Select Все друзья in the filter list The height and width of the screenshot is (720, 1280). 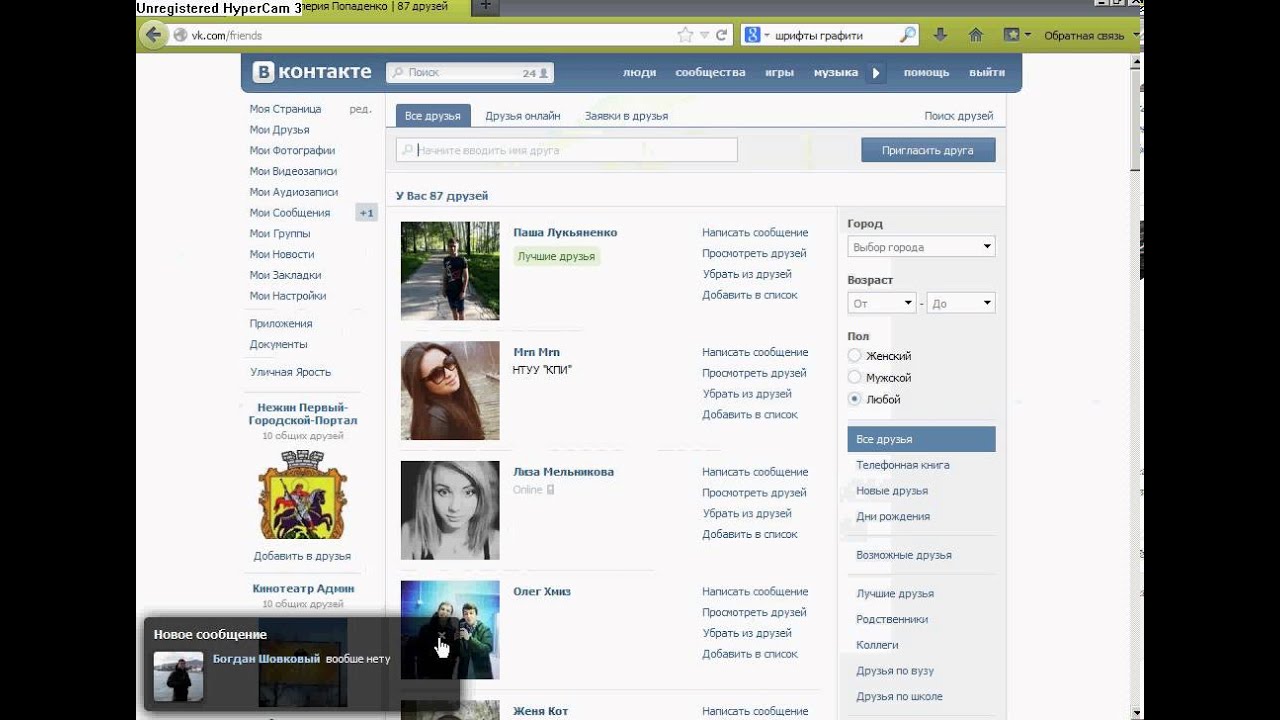pos(921,439)
